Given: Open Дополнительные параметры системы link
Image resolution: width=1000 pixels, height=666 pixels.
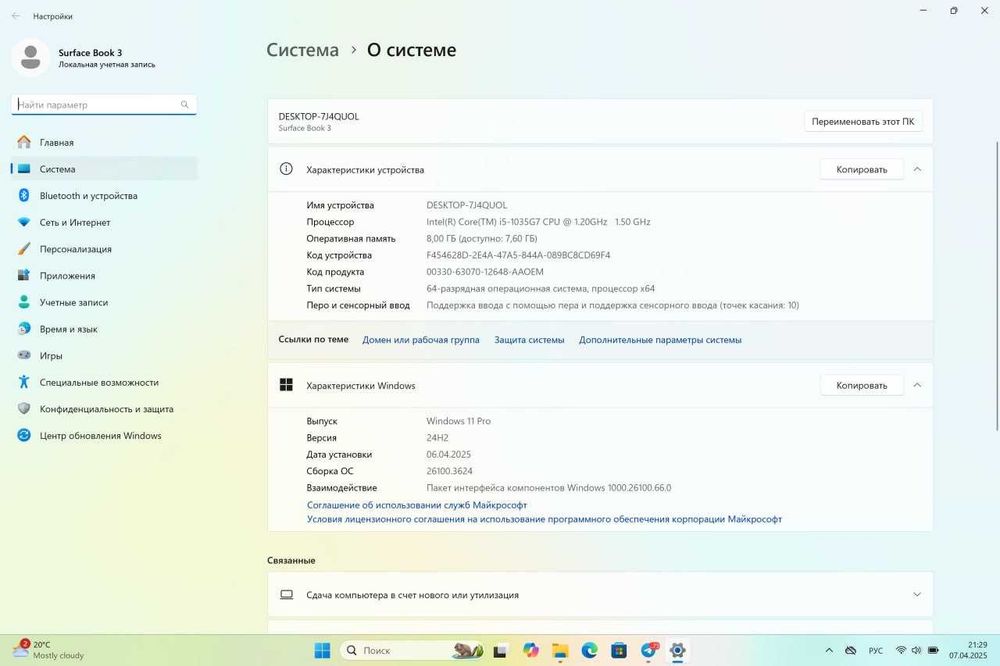Looking at the screenshot, I should [x=660, y=340].
